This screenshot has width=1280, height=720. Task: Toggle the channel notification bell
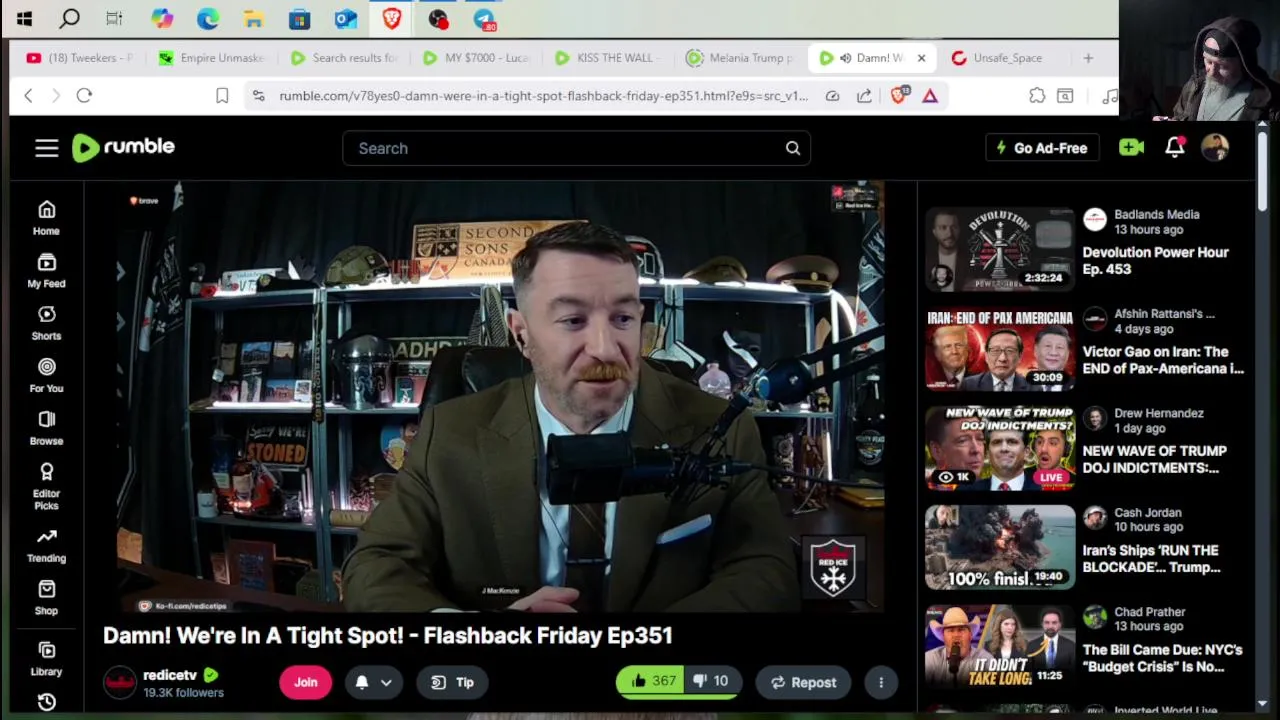coord(362,682)
